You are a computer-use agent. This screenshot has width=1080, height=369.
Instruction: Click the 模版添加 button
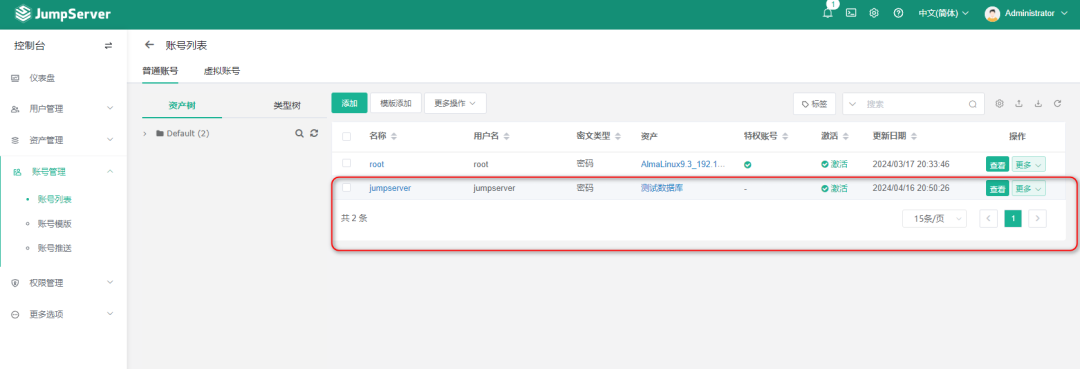[395, 103]
